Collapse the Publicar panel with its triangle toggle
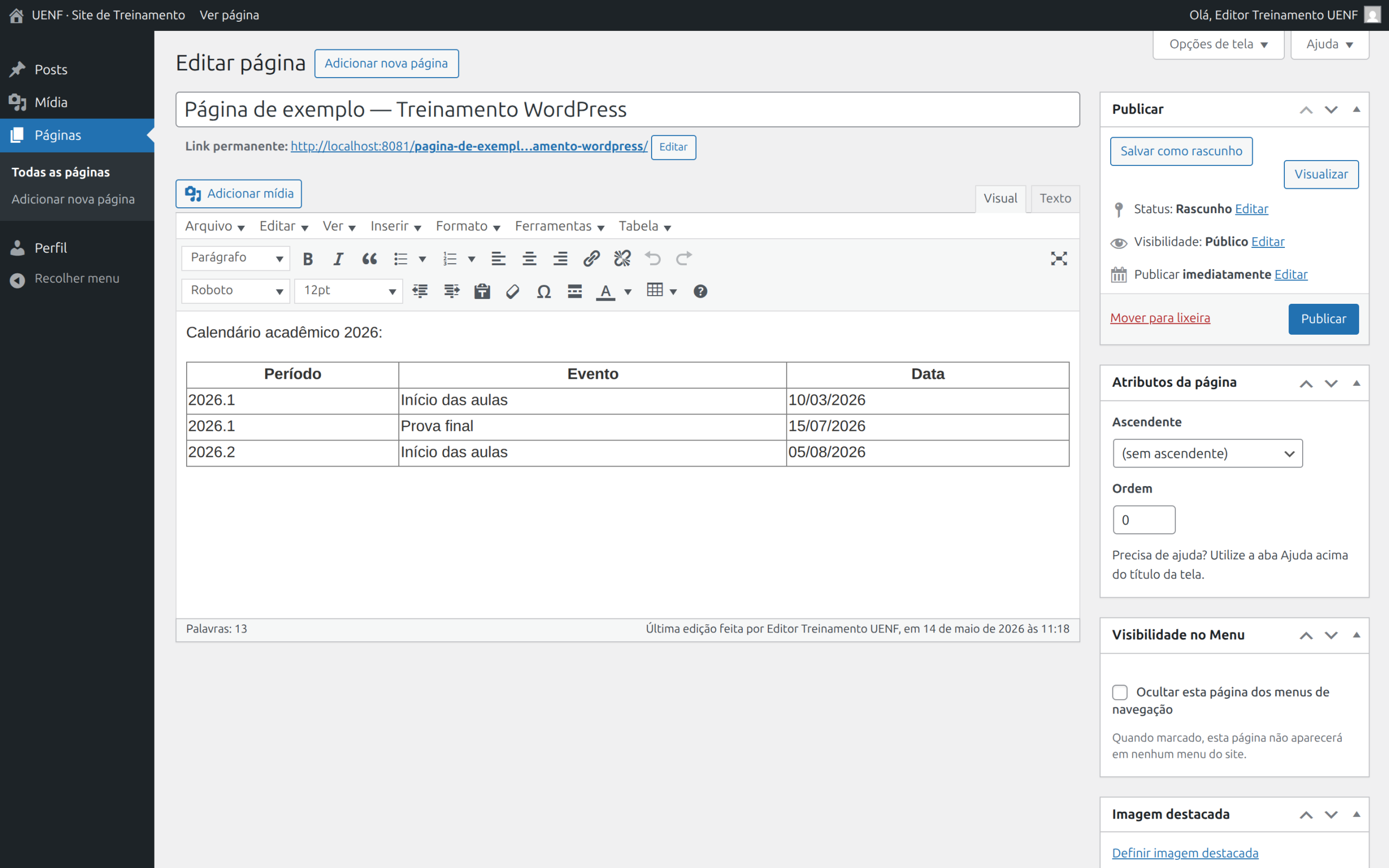Viewport: 1389px width, 868px height. pos(1357,109)
